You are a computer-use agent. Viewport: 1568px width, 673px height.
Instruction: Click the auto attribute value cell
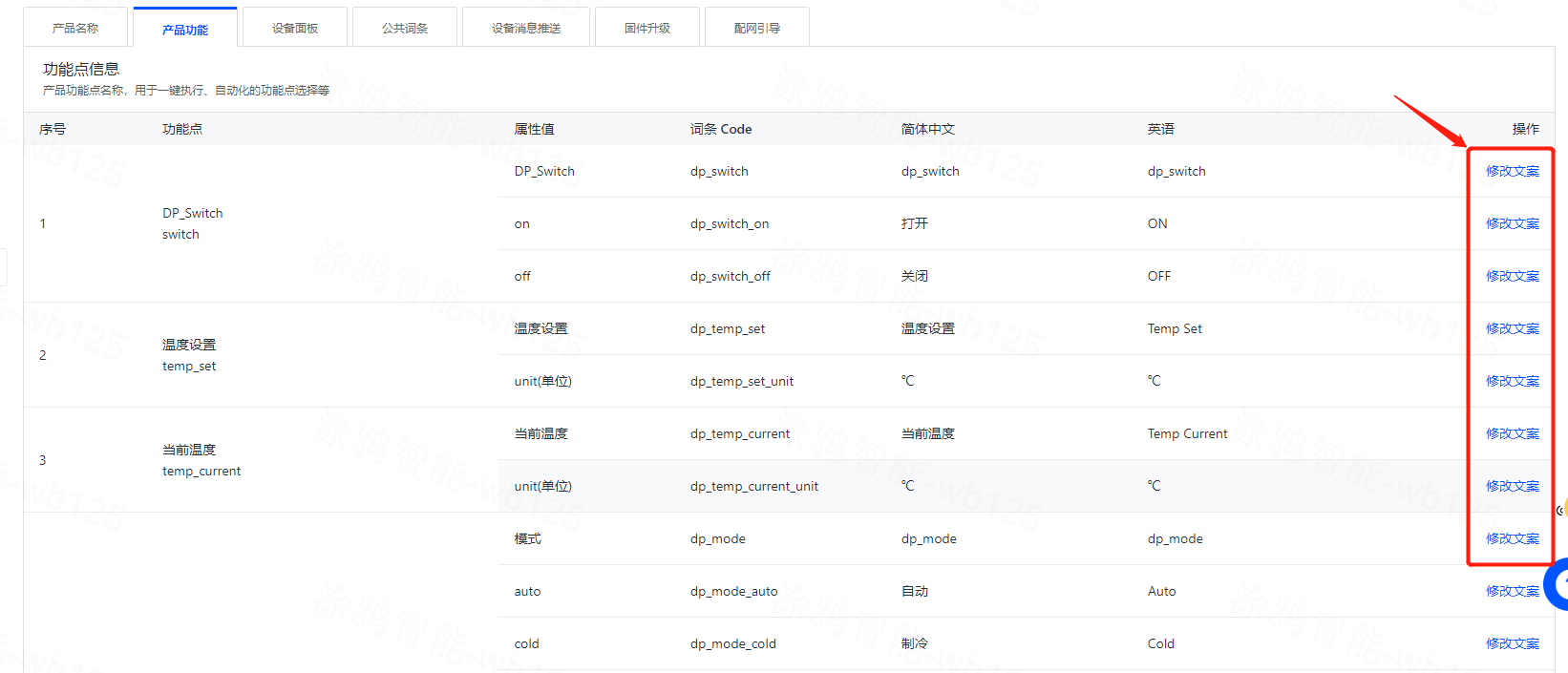527,591
